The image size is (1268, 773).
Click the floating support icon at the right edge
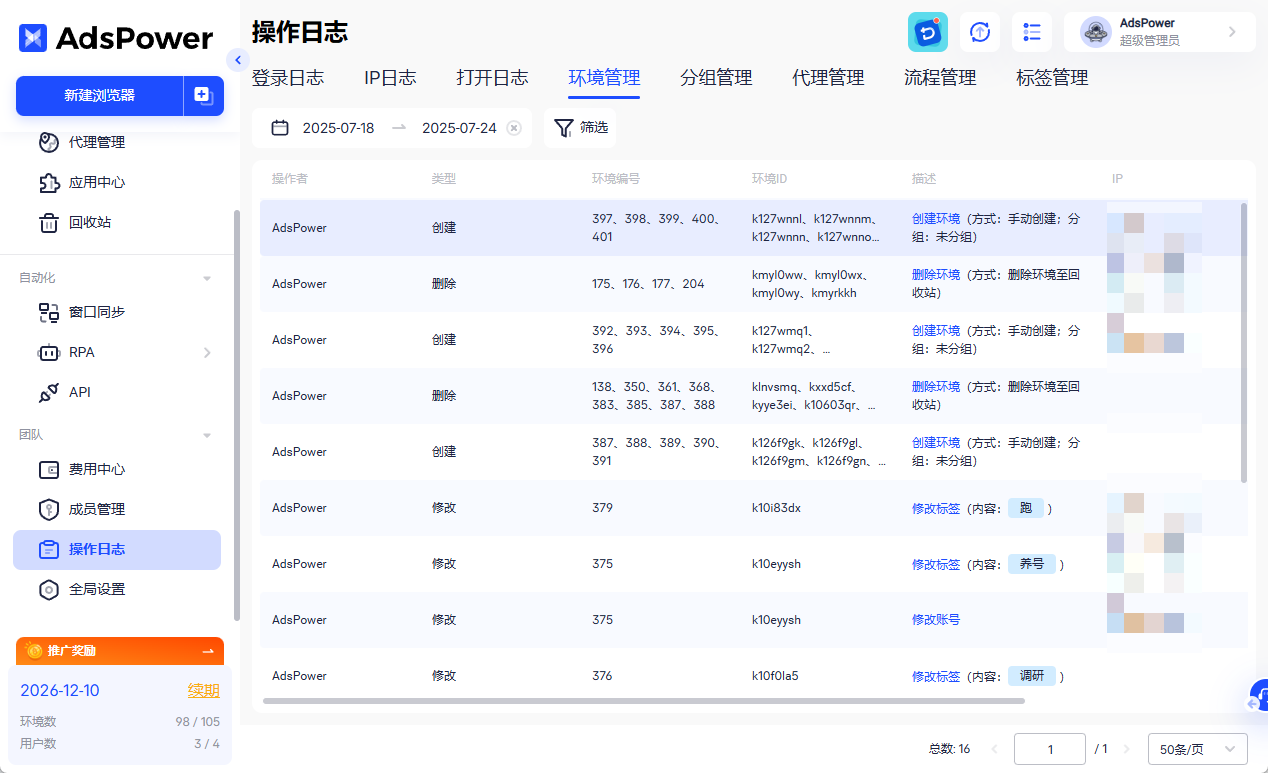tap(1259, 695)
